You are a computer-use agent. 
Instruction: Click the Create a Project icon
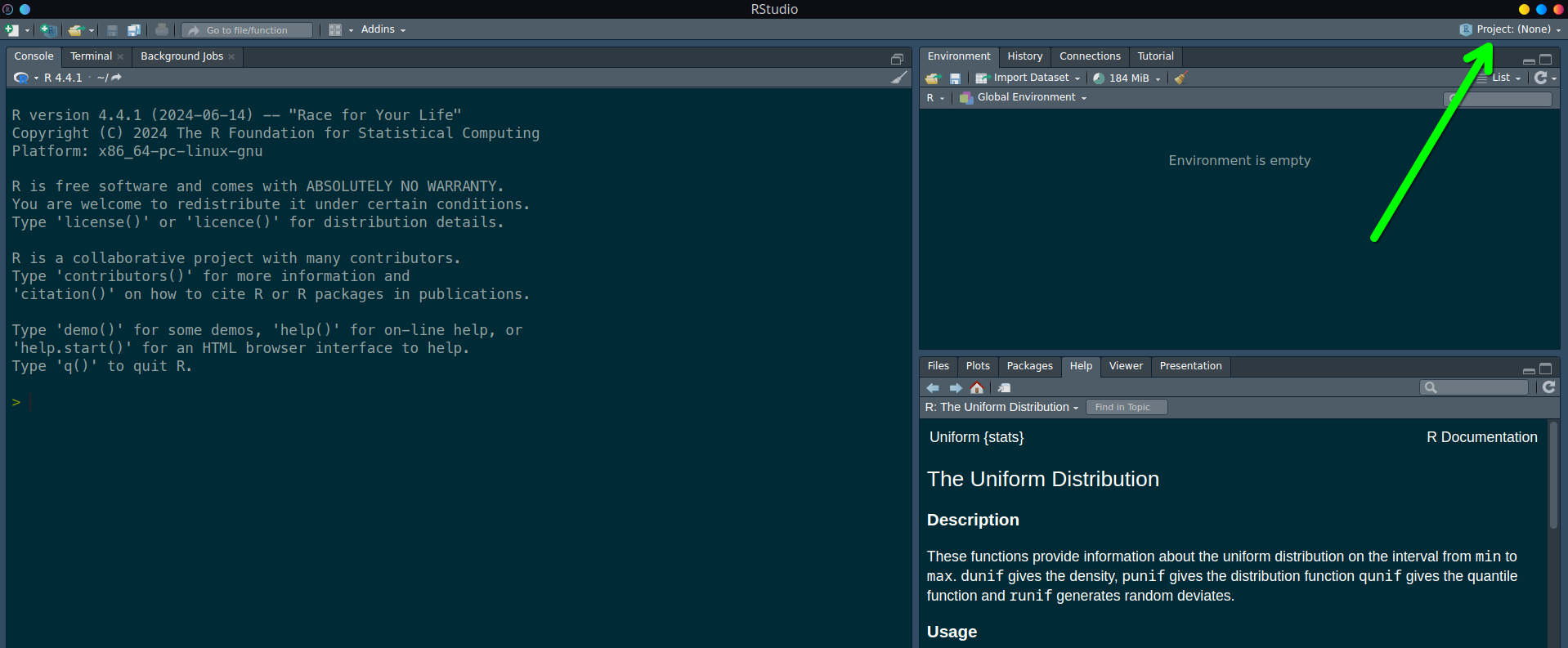(x=49, y=30)
